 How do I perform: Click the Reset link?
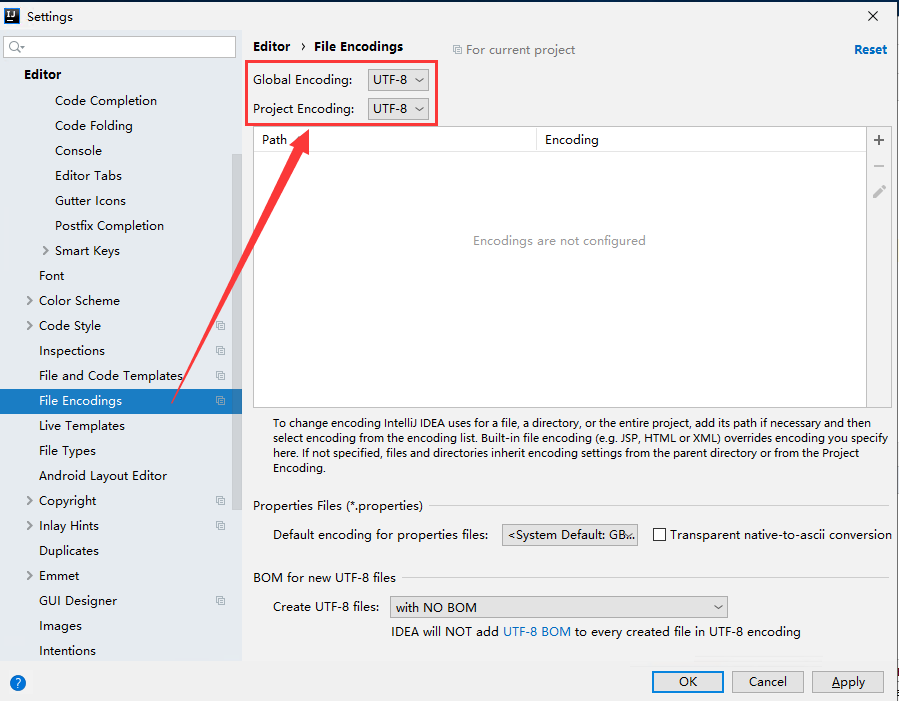coord(870,50)
